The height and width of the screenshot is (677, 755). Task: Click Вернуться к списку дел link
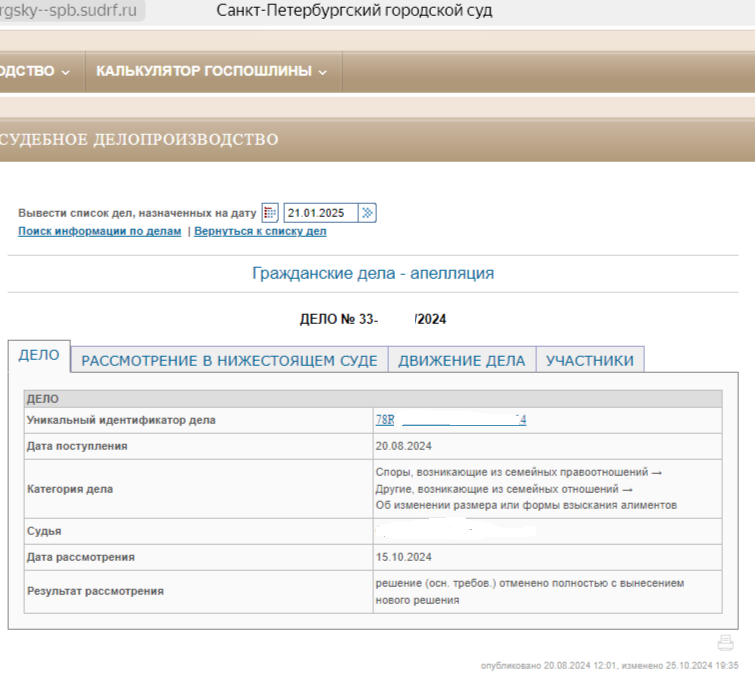(260, 231)
